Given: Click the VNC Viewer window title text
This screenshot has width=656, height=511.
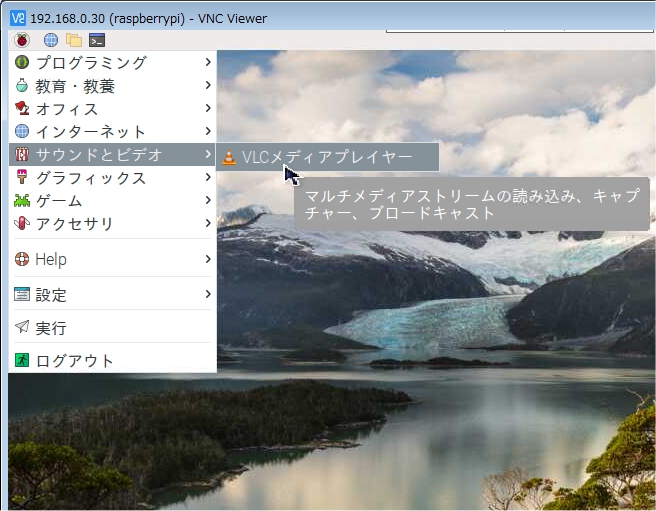Looking at the screenshot, I should pyautogui.click(x=149, y=19).
